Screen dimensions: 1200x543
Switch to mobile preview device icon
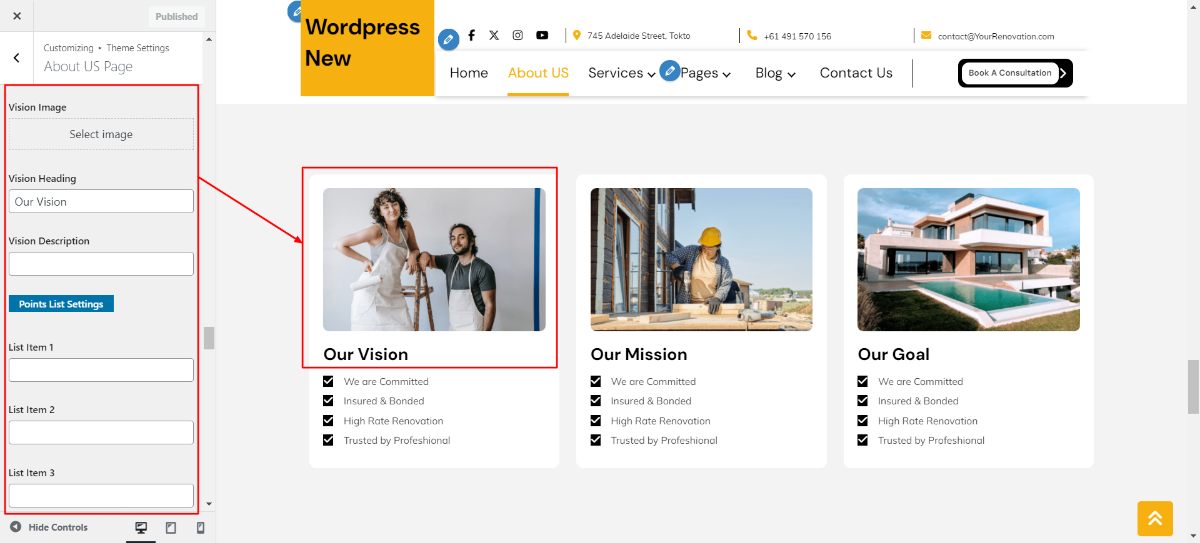(x=200, y=527)
